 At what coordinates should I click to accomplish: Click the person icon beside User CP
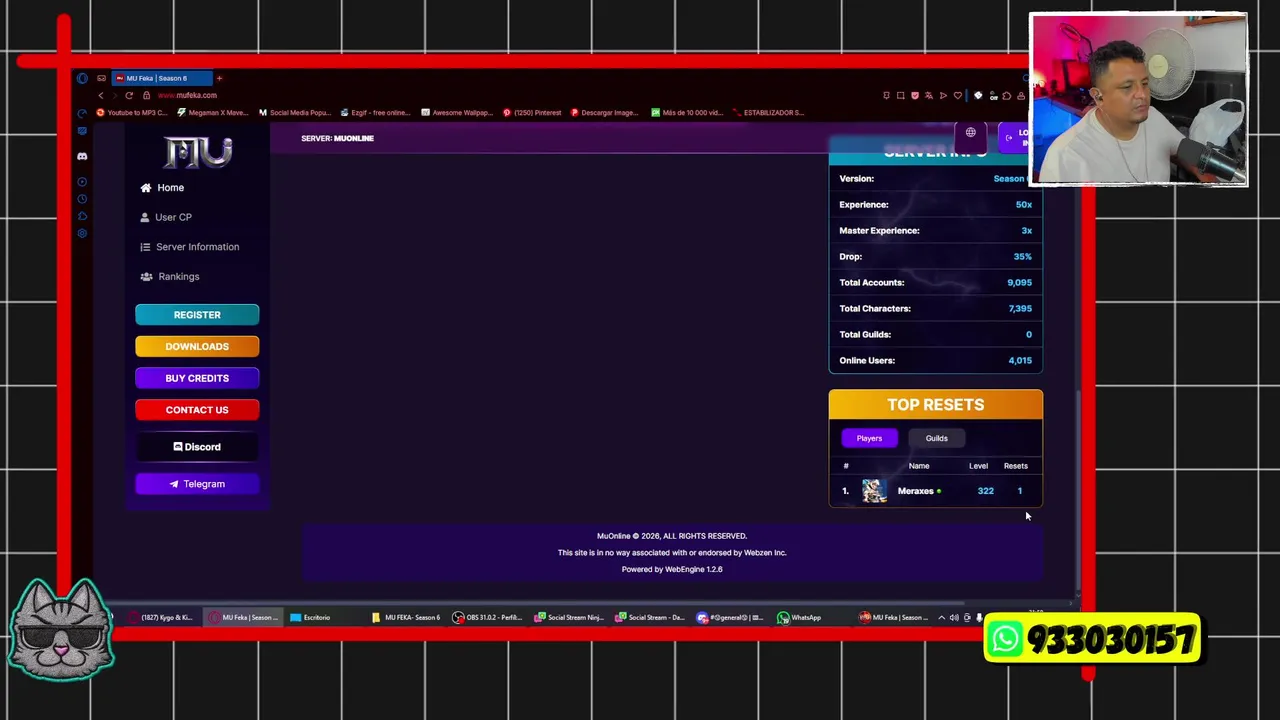click(x=145, y=217)
